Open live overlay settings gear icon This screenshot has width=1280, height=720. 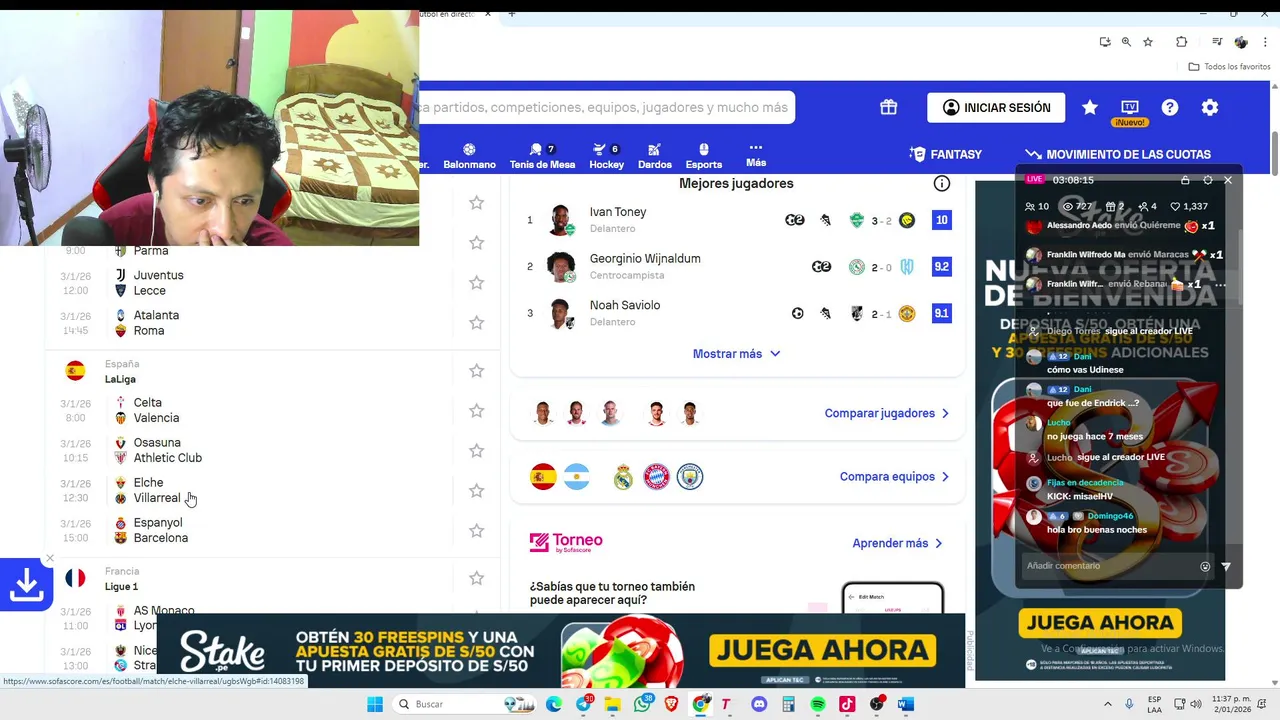pyautogui.click(x=1207, y=180)
